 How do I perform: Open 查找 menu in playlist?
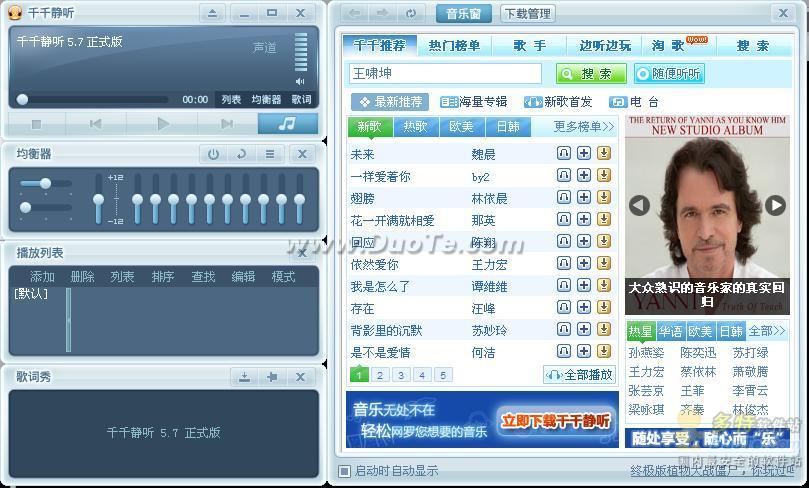[203, 277]
